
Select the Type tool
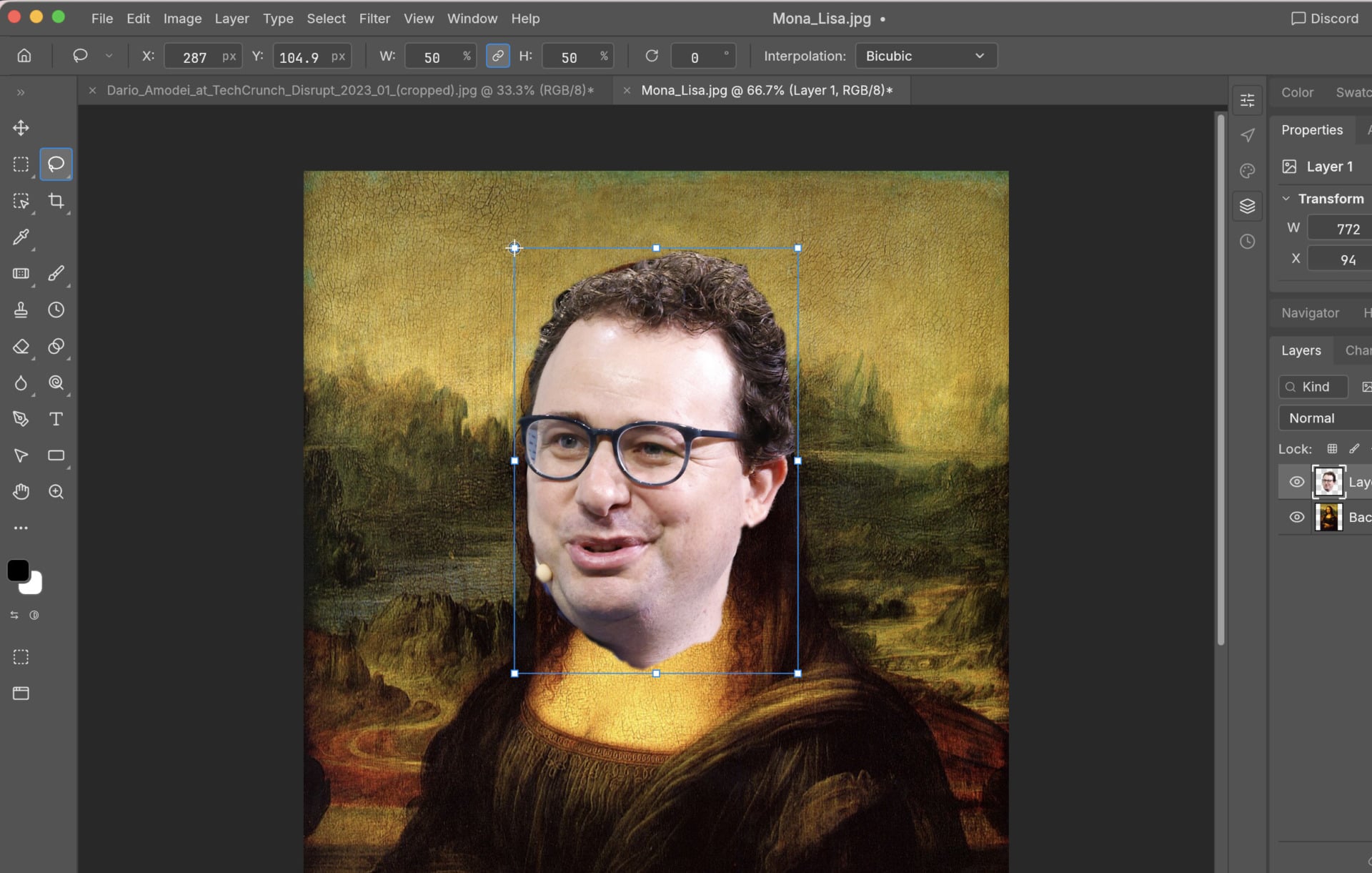[56, 419]
